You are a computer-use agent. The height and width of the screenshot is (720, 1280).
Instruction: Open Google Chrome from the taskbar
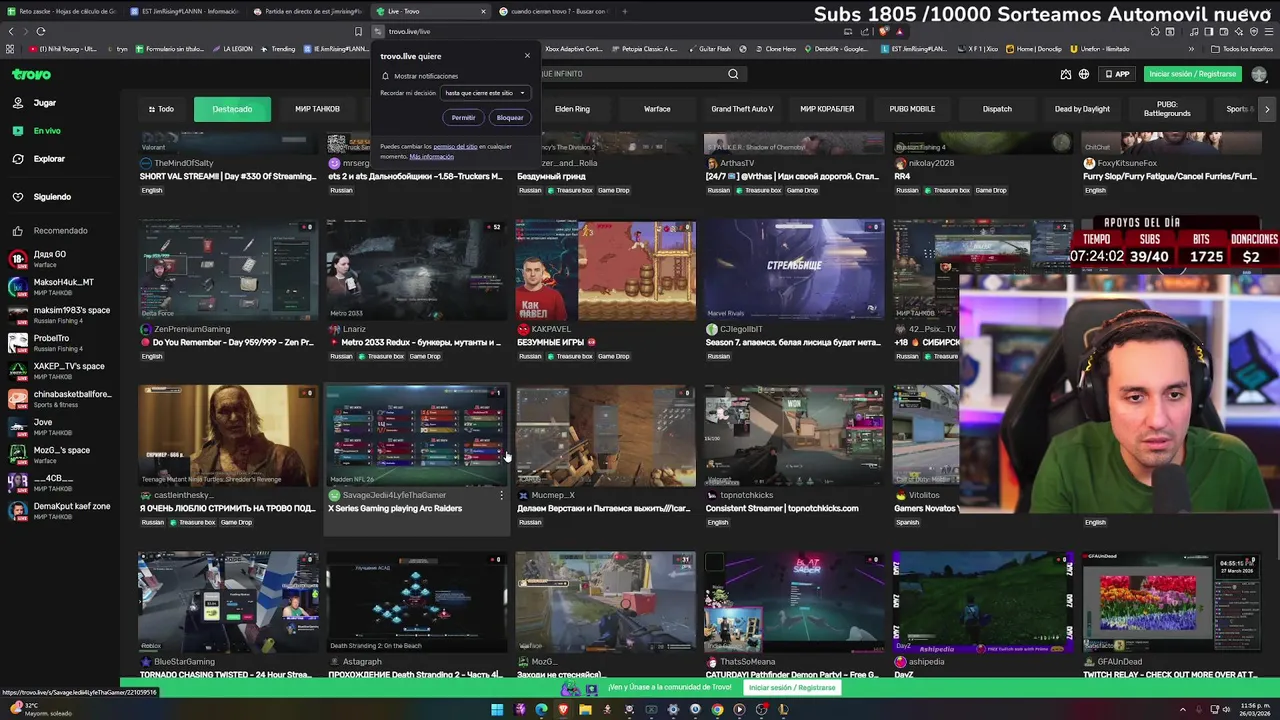(x=717, y=710)
